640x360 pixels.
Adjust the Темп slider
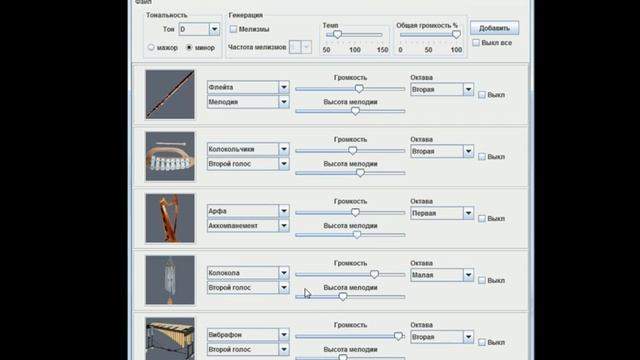point(354,35)
